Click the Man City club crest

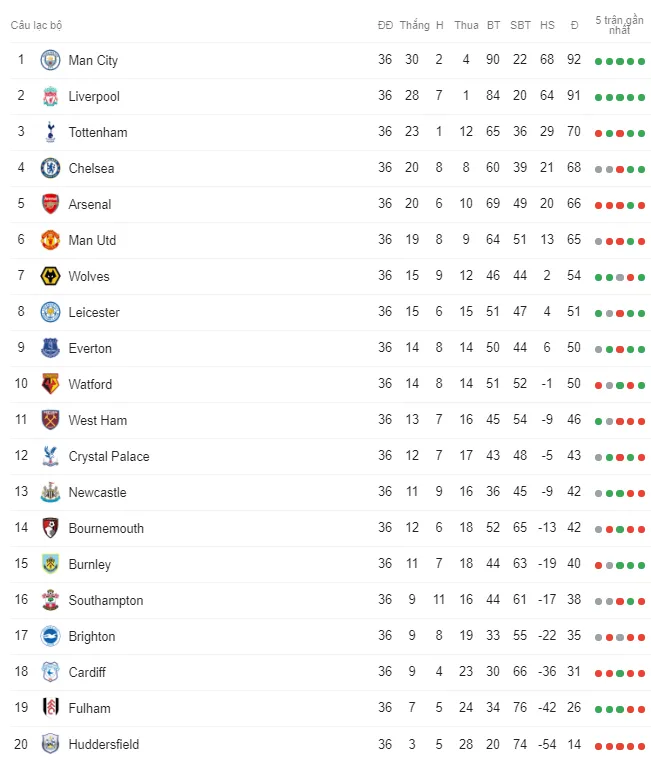pyautogui.click(x=50, y=60)
